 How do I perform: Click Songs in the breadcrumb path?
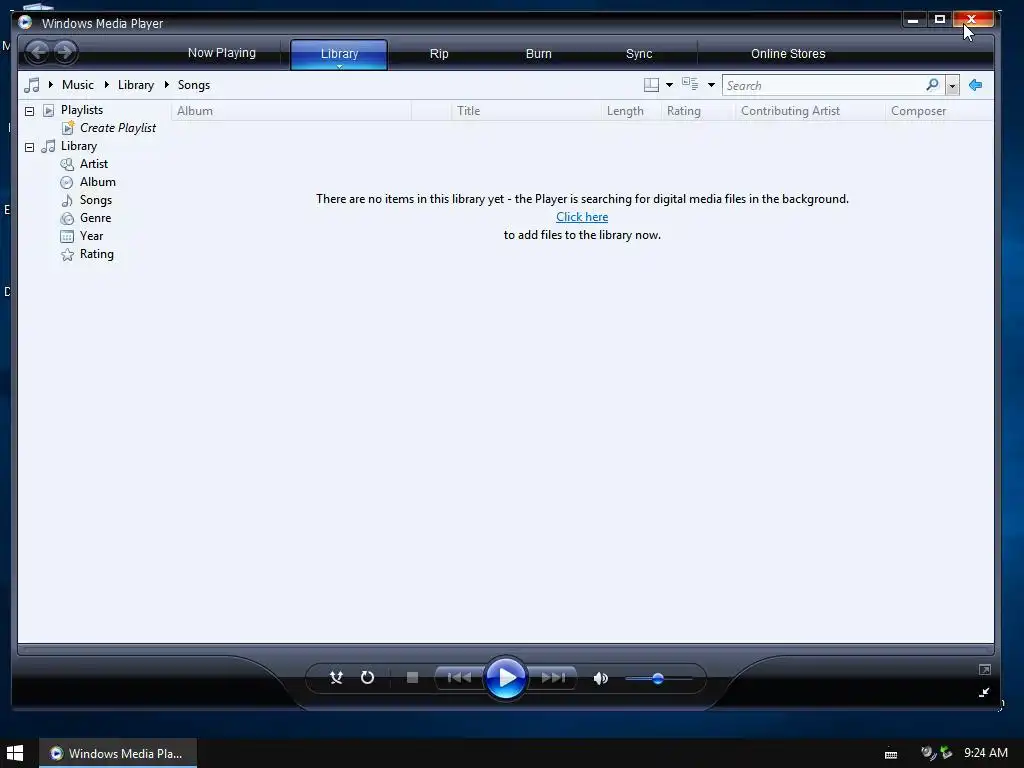[194, 85]
